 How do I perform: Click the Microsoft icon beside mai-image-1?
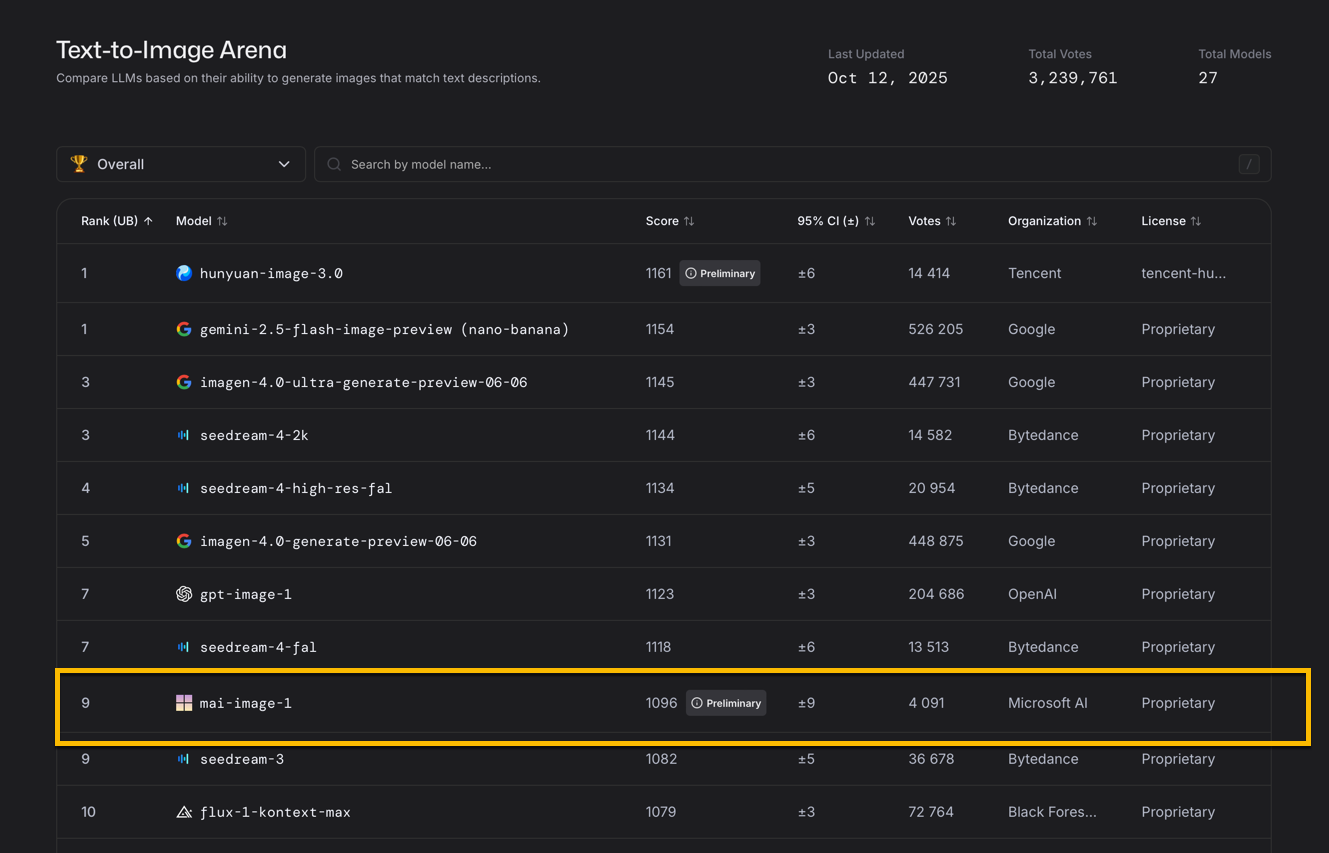(x=184, y=703)
